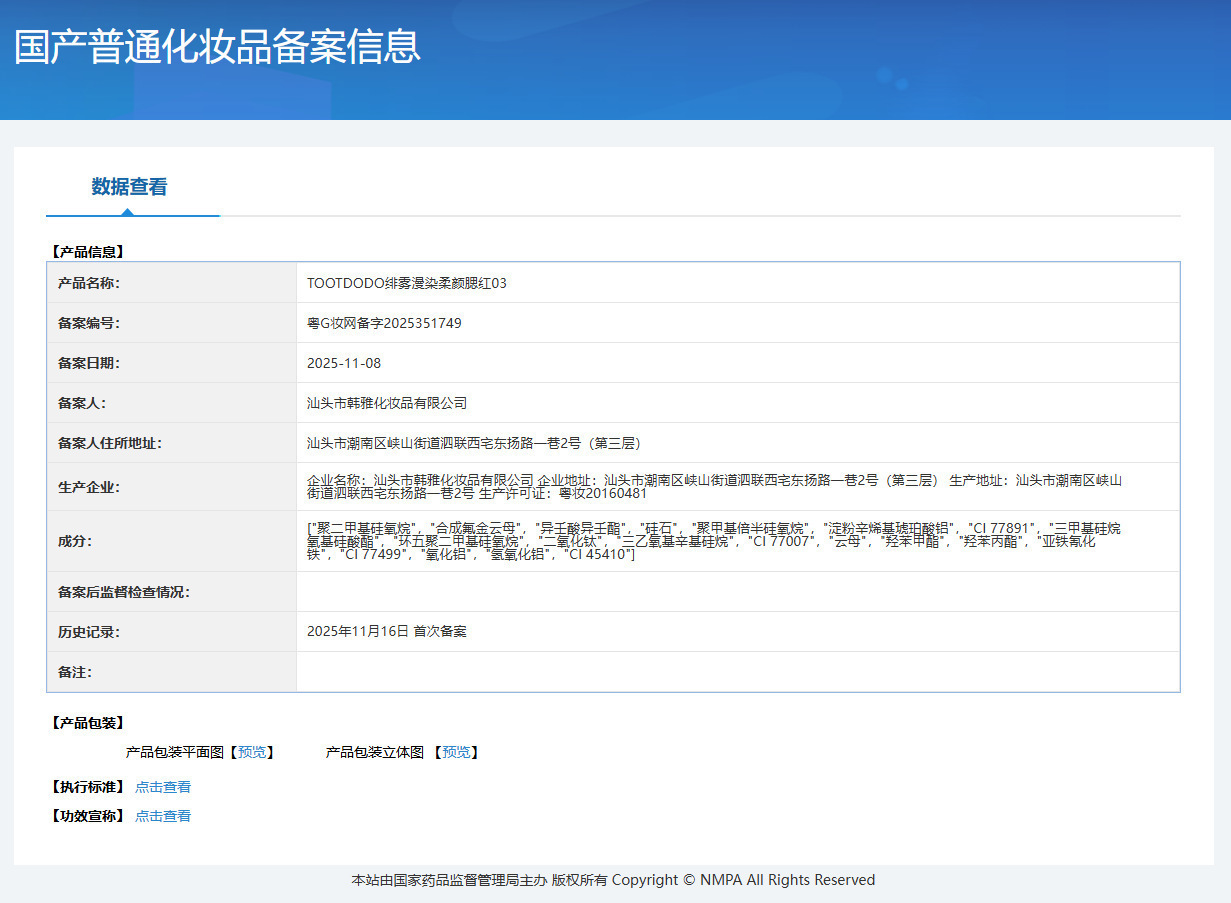Click the 生产企业 details text
Image resolution: width=1231 pixels, height=903 pixels.
[714, 487]
